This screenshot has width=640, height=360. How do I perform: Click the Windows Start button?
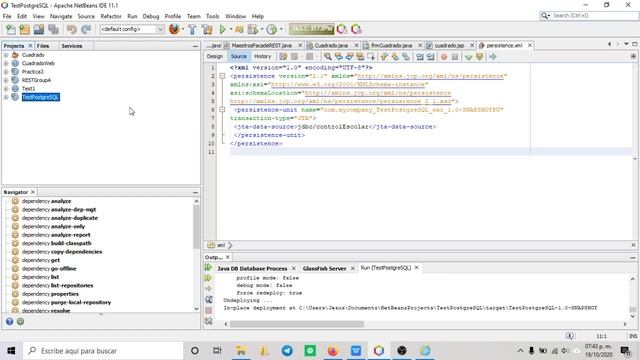point(11,351)
